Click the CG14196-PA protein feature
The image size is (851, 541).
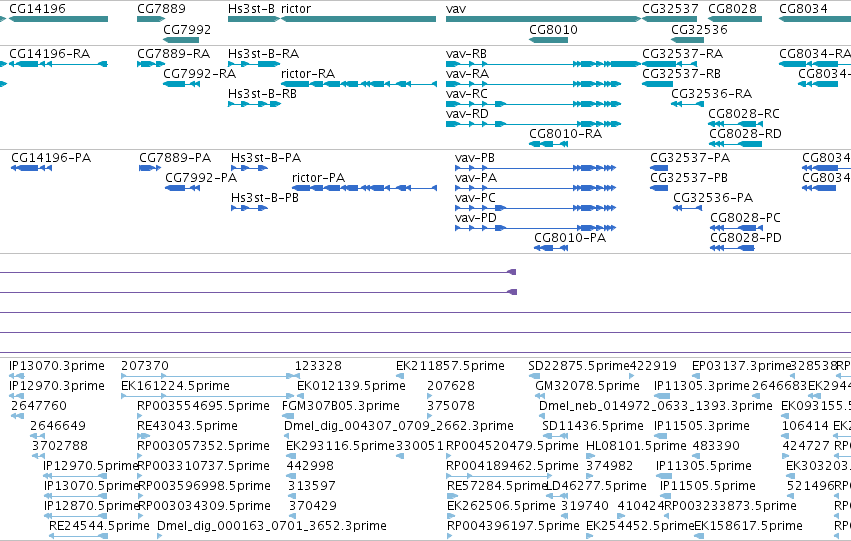click(x=31, y=168)
